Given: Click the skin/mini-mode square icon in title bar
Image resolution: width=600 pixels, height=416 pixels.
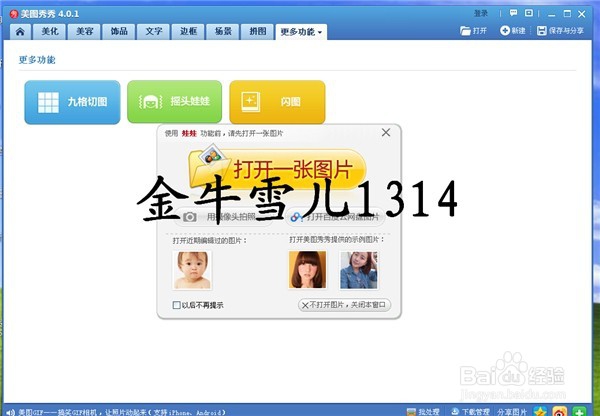Looking at the screenshot, I should click(x=528, y=13).
